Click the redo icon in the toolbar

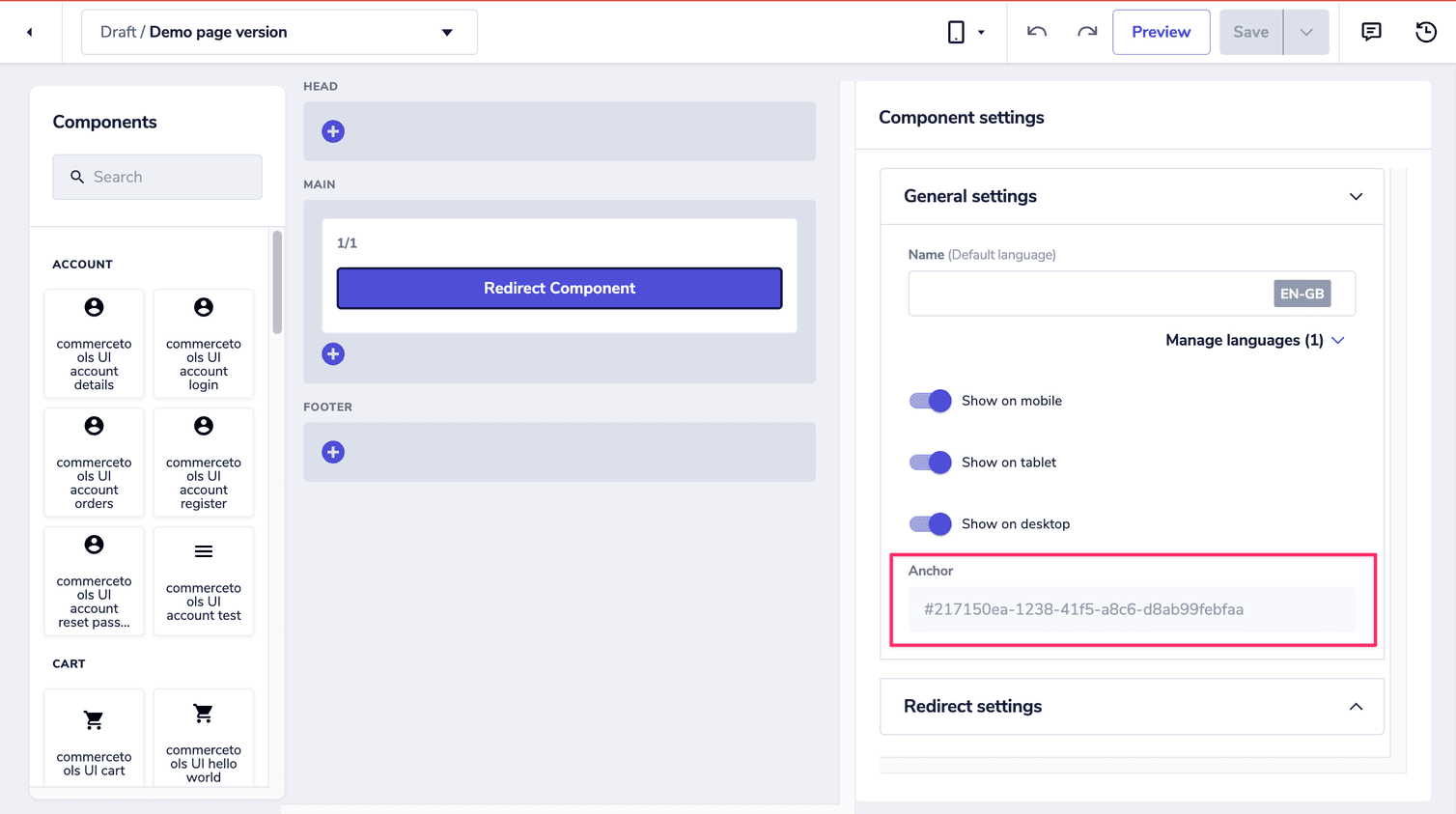1086,32
